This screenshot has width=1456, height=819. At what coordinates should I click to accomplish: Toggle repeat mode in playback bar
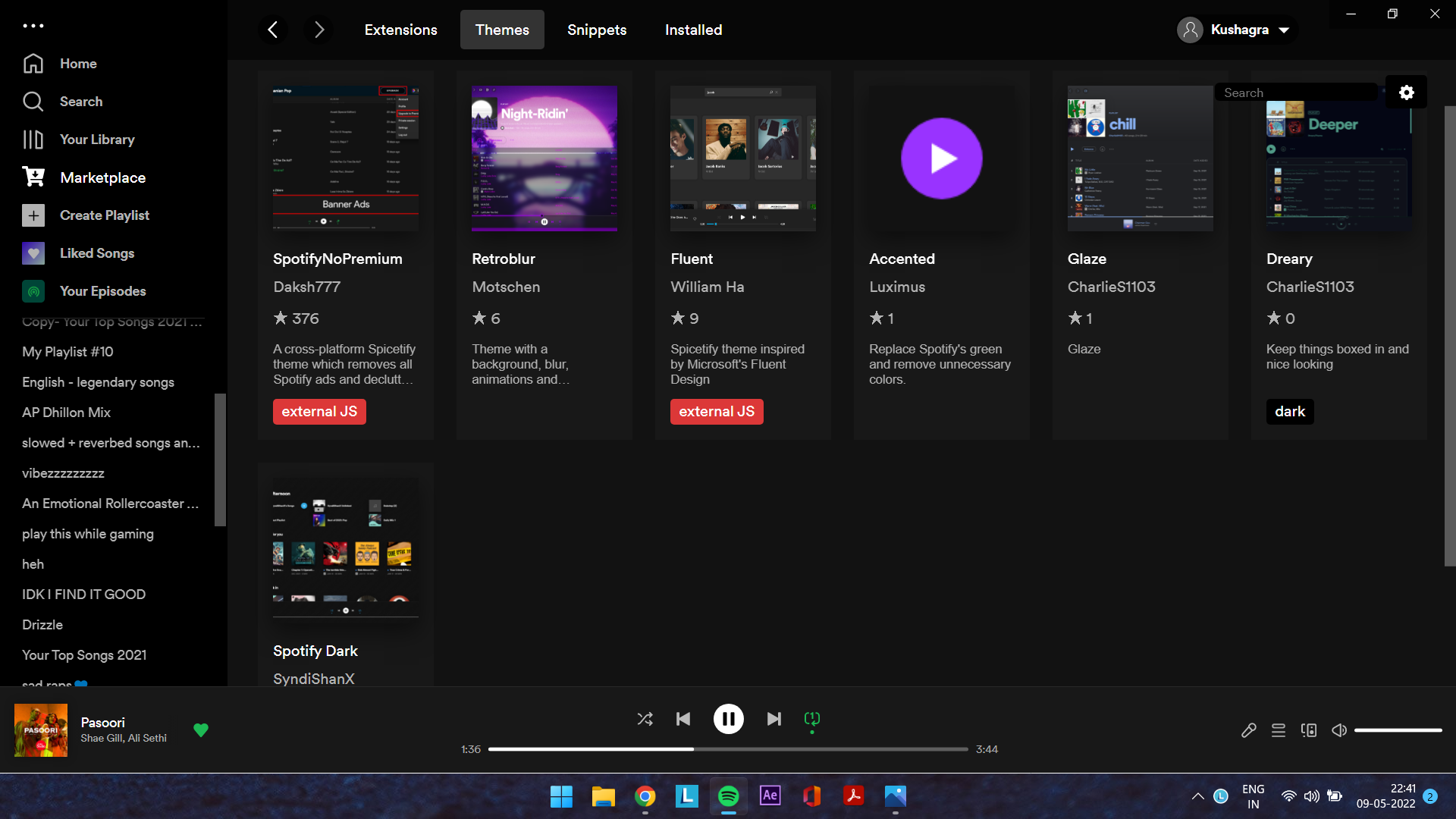point(811,719)
